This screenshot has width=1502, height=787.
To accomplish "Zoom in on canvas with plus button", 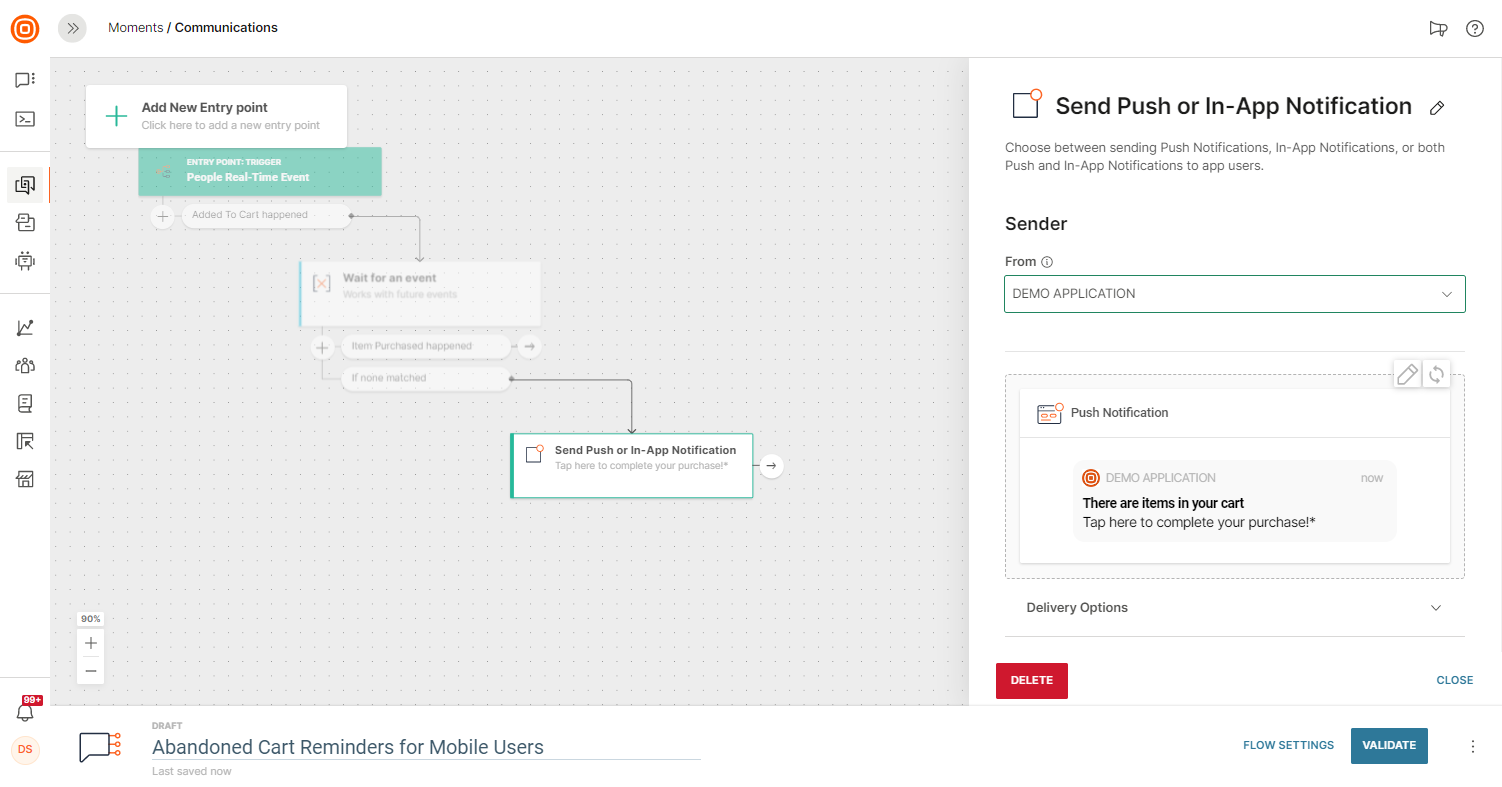I will coord(91,643).
